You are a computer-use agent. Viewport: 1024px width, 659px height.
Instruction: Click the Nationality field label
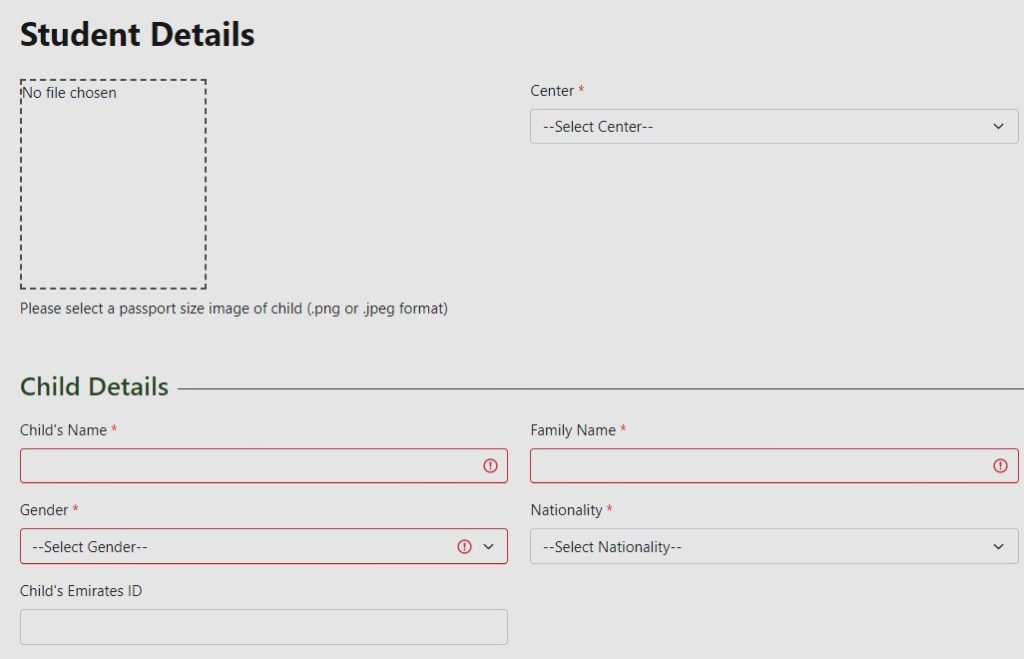(x=566, y=510)
